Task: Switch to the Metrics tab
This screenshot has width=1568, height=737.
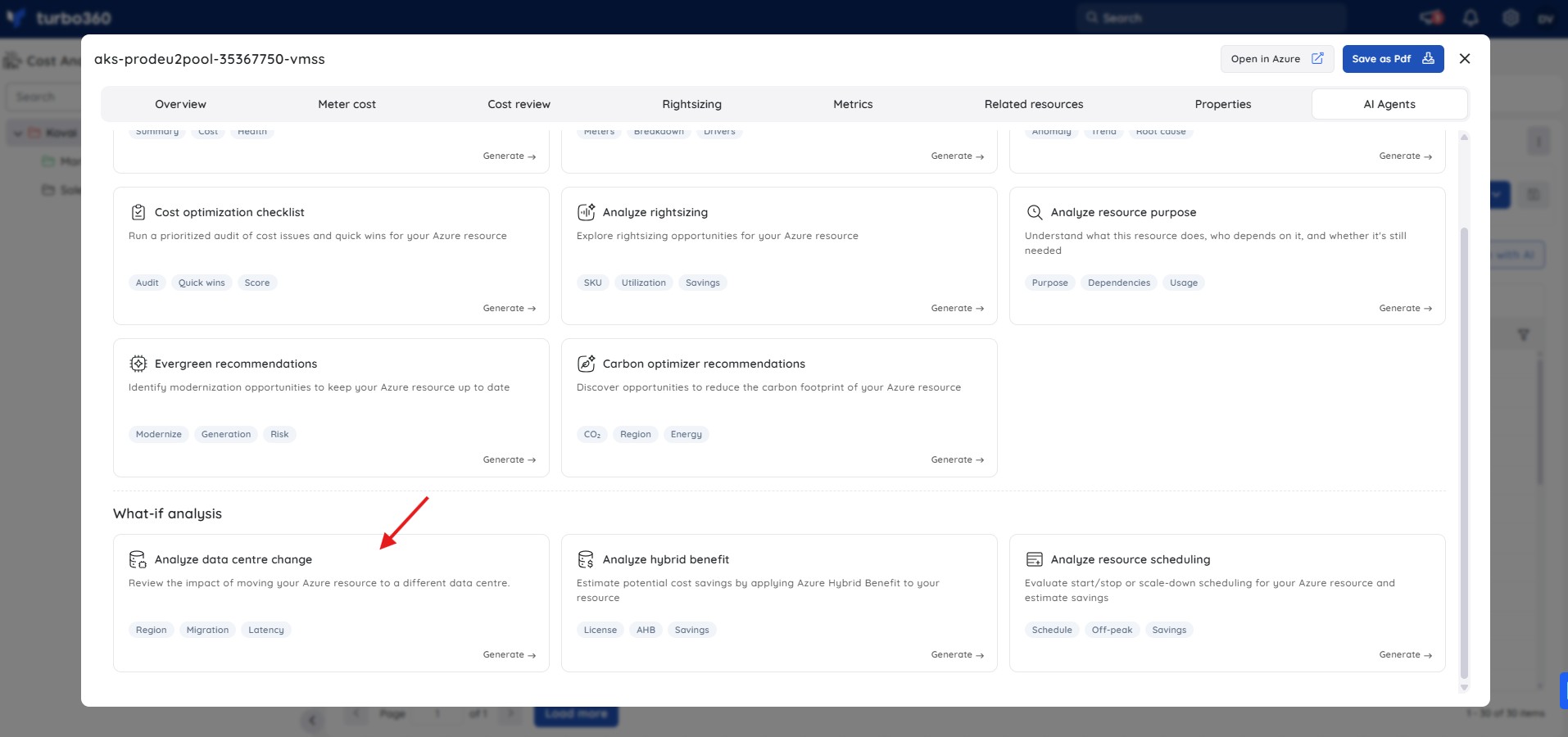Action: tap(853, 104)
